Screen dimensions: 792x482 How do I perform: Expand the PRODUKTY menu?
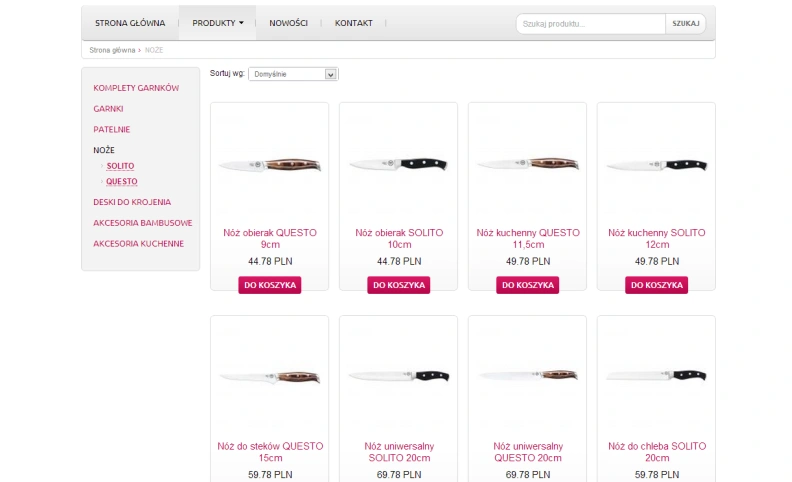pyautogui.click(x=217, y=23)
